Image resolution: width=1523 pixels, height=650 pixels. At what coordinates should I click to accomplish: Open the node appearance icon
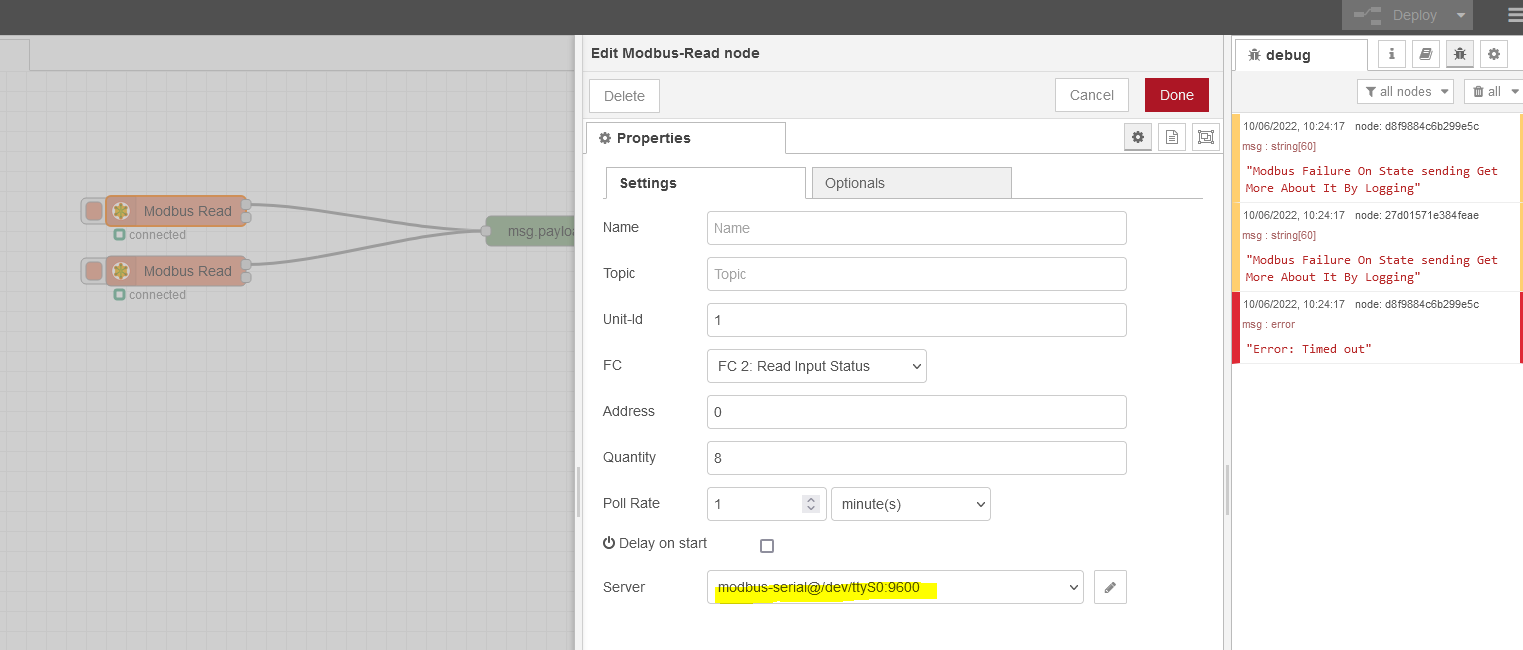pyautogui.click(x=1206, y=138)
